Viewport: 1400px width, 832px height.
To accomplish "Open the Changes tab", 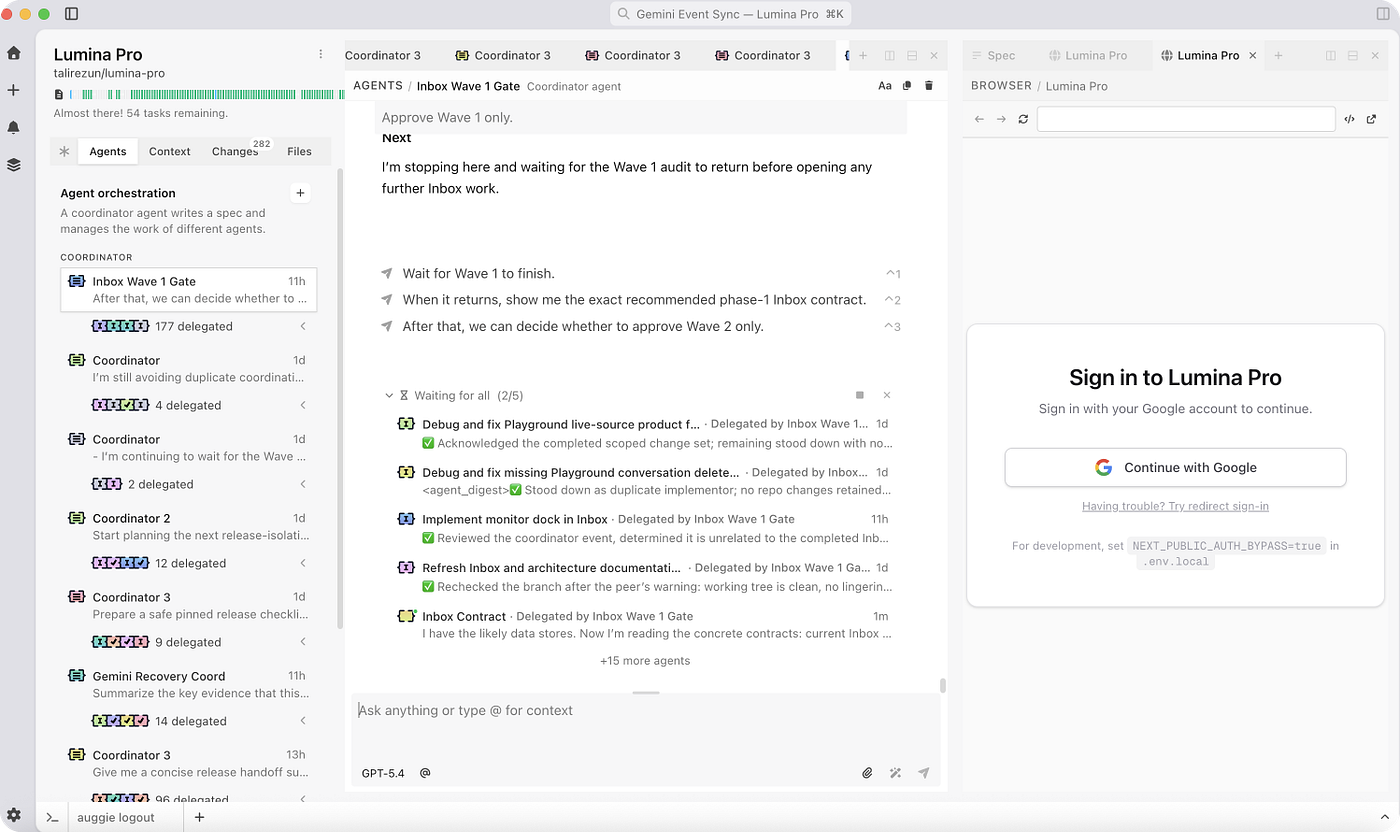I will click(236, 151).
